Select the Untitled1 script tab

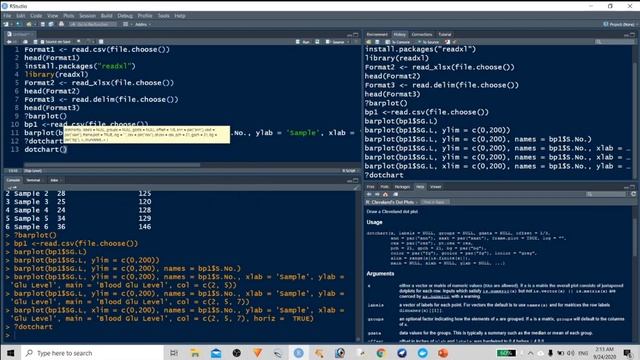point(19,34)
